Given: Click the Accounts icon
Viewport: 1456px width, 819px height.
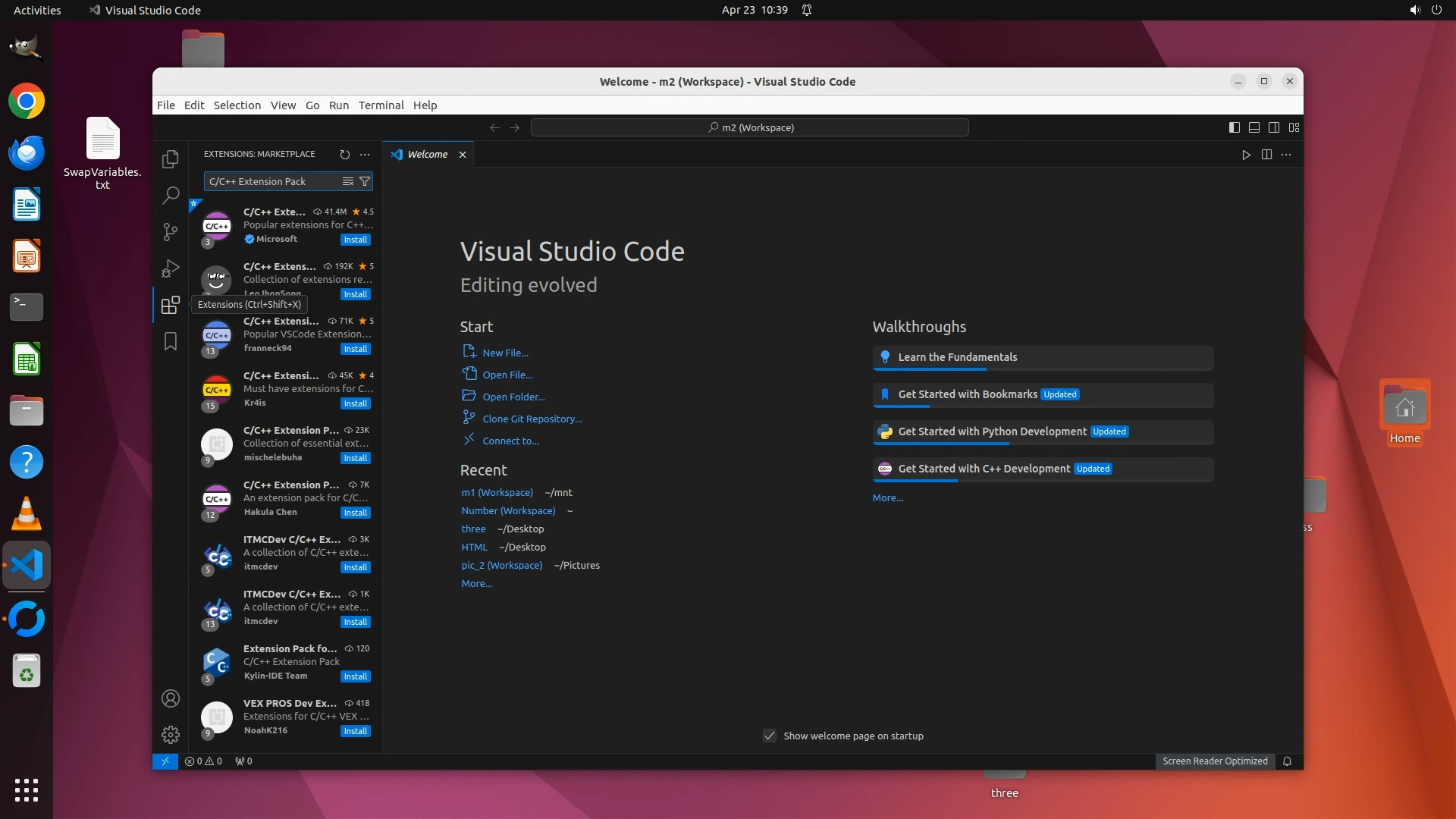Looking at the screenshot, I should [171, 698].
